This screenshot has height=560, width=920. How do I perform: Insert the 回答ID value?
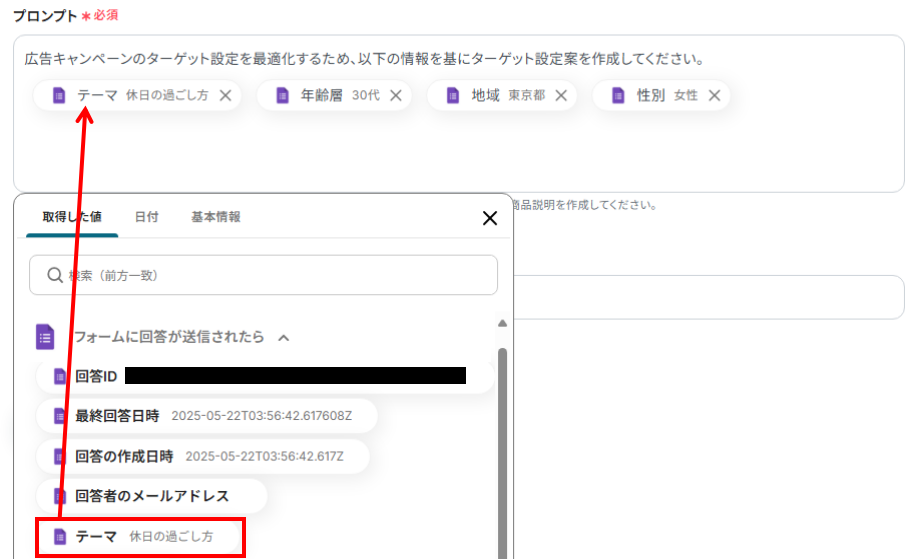click(x=265, y=376)
